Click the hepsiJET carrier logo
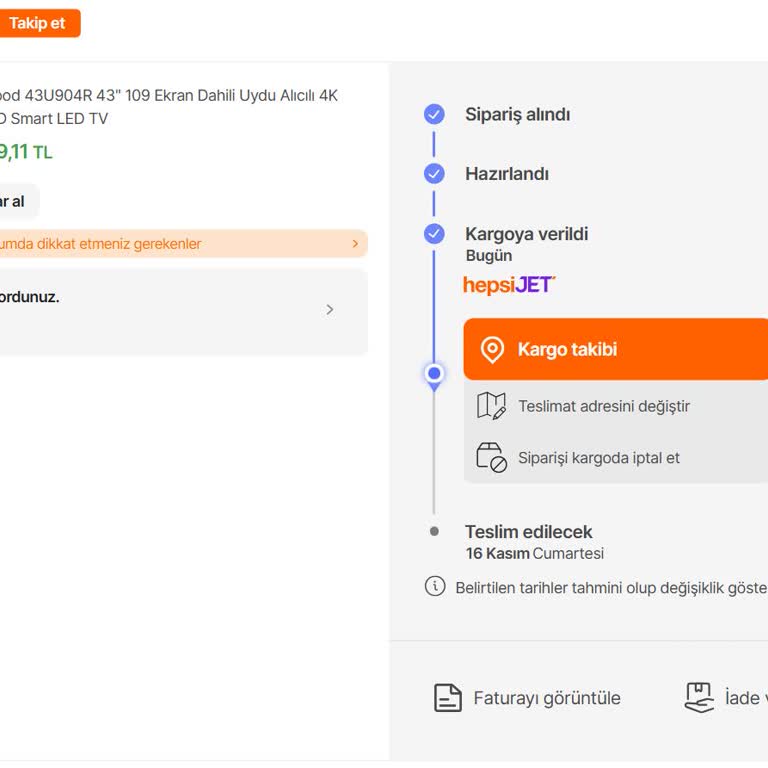 (509, 285)
